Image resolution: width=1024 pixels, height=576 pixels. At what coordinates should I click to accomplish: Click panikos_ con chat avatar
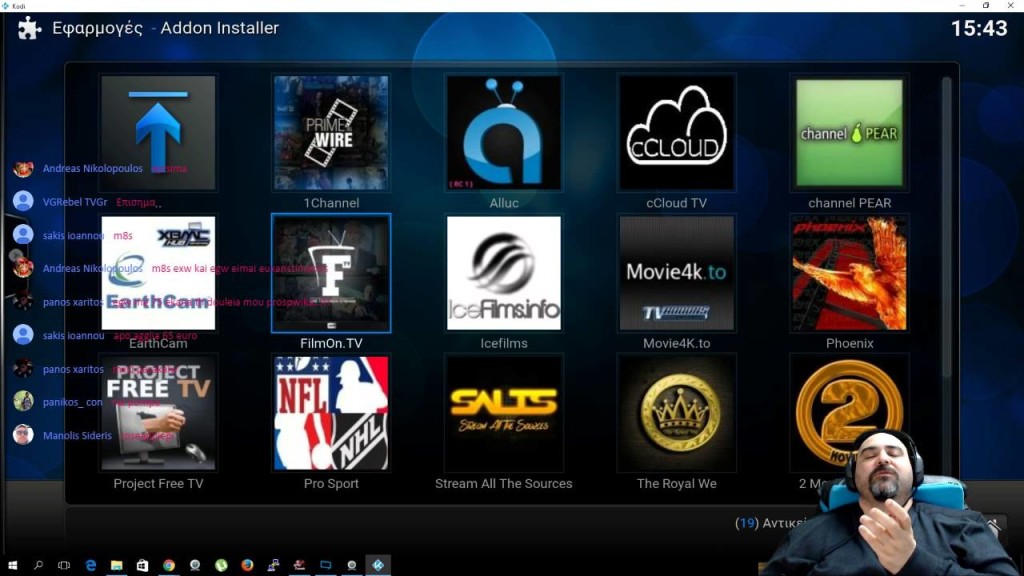click(23, 401)
